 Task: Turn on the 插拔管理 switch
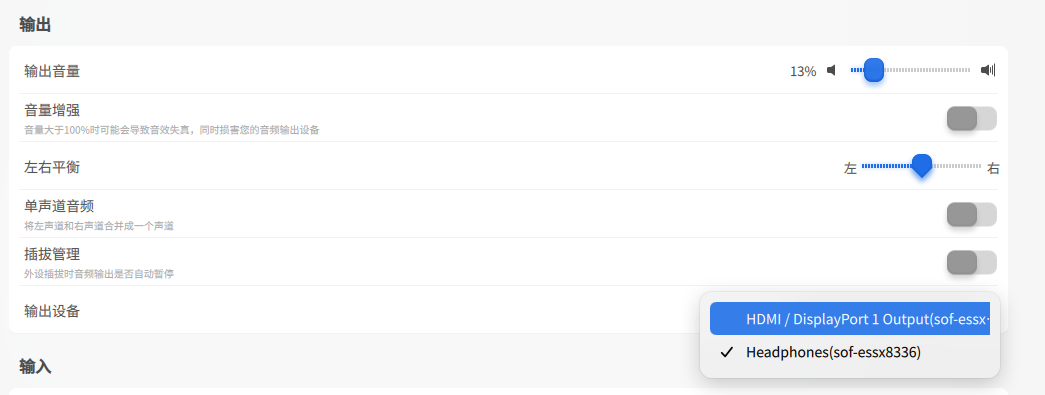pos(972,262)
